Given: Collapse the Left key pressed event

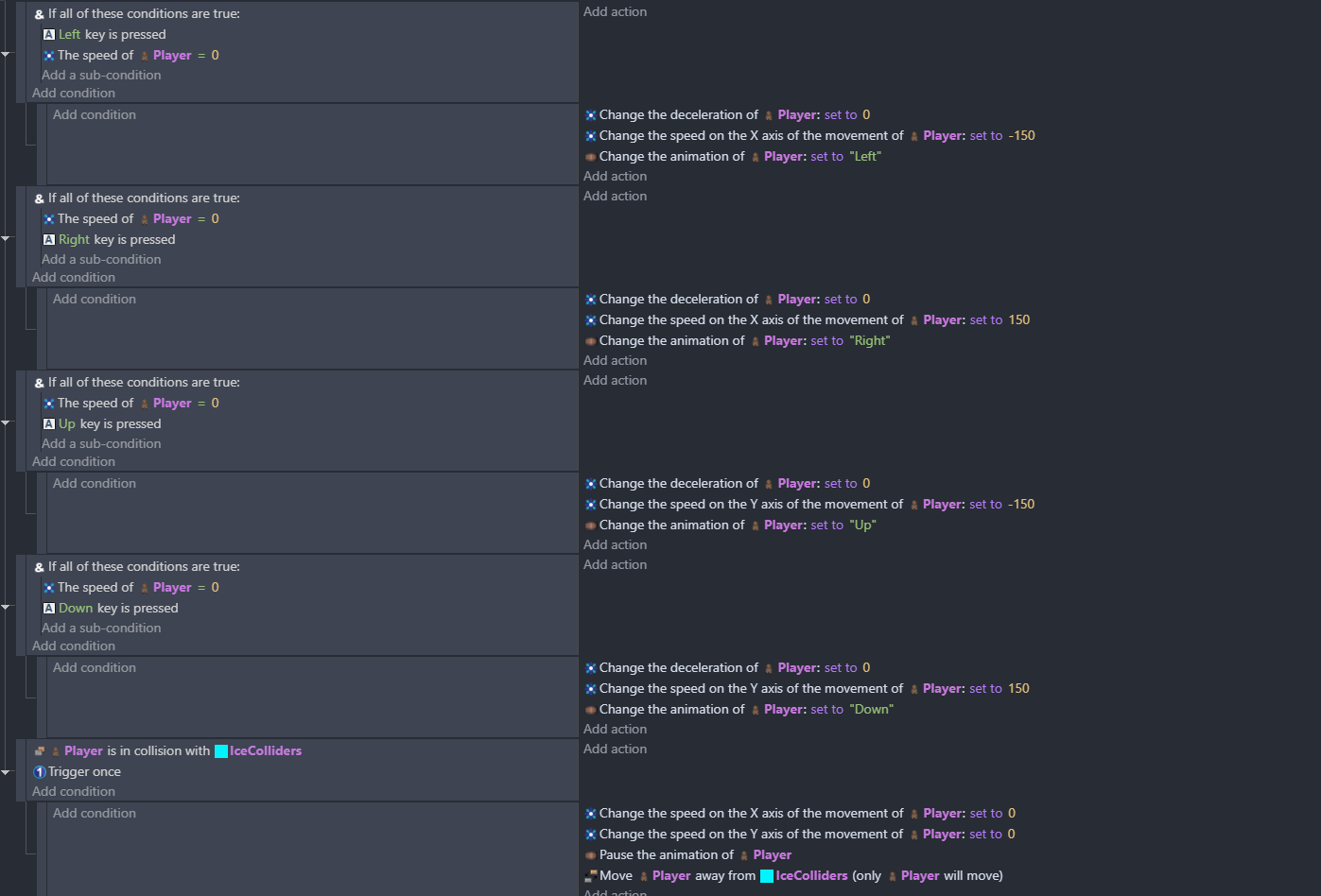Looking at the screenshot, I should point(6,55).
